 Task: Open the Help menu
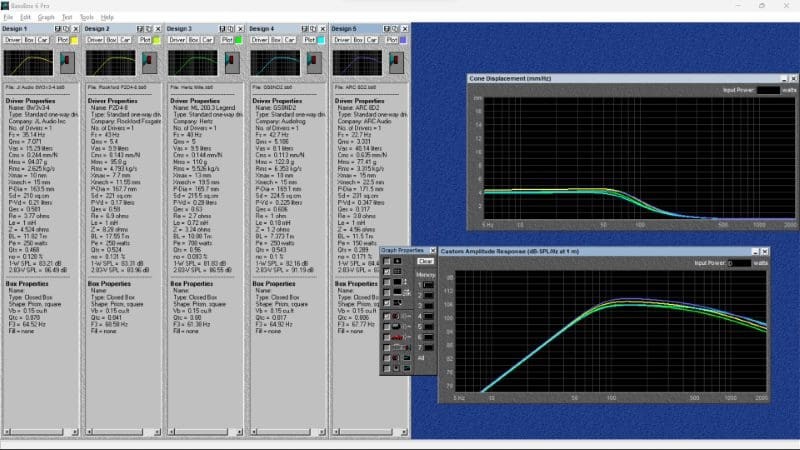point(107,17)
